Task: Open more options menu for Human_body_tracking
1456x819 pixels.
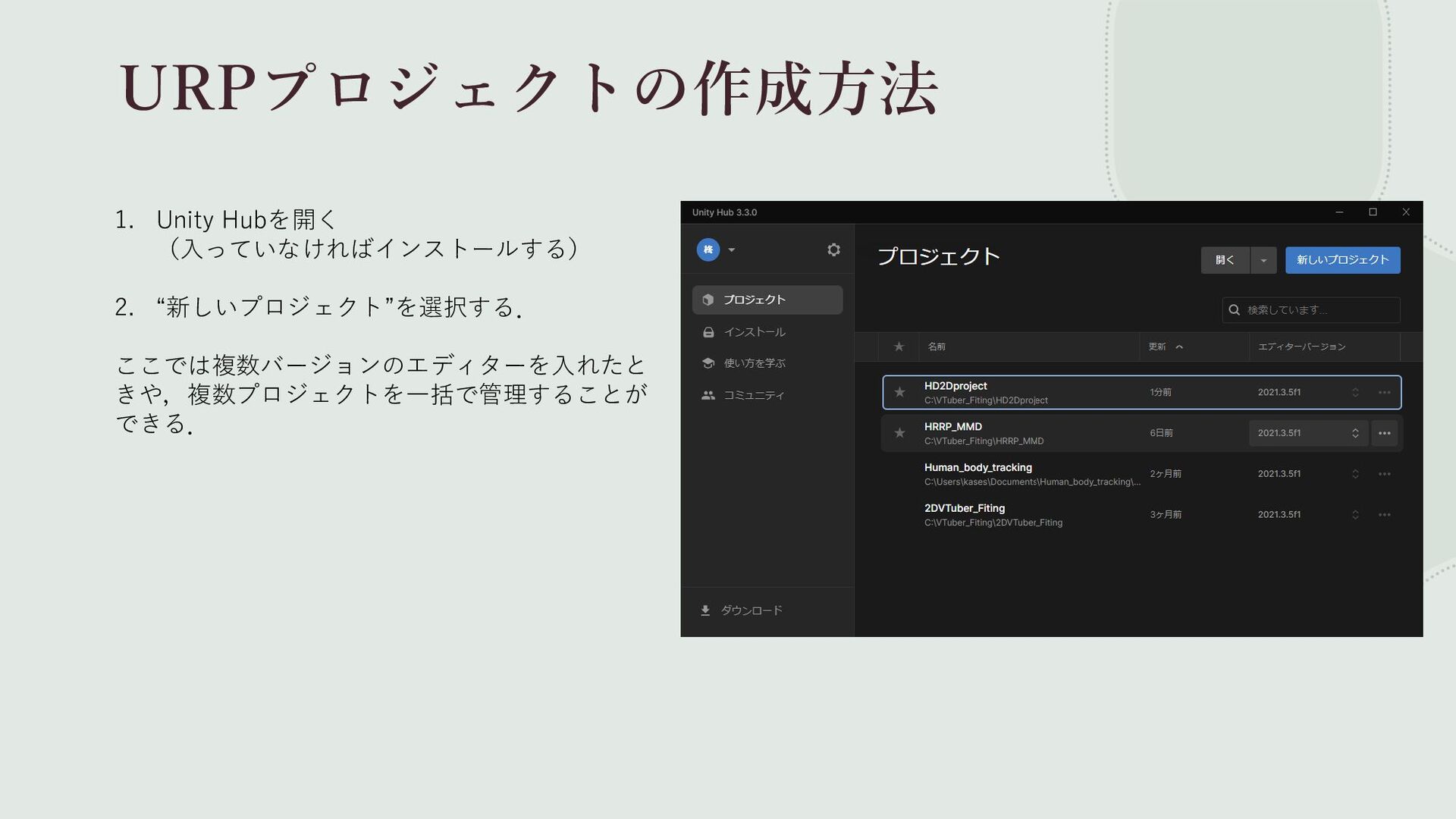Action: point(1384,474)
